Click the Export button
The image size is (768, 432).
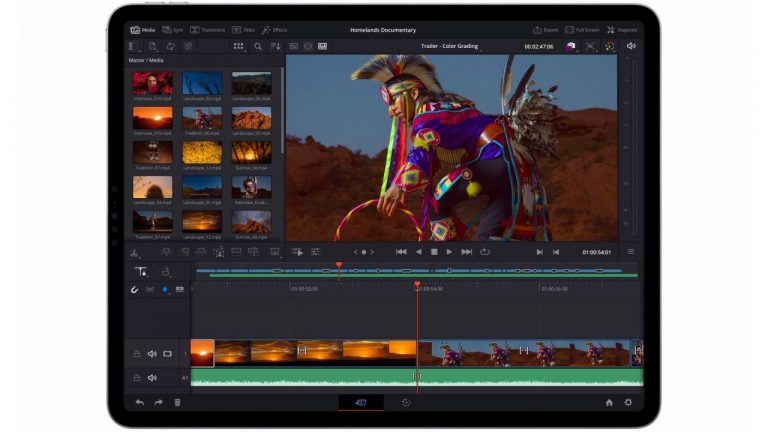tap(545, 30)
